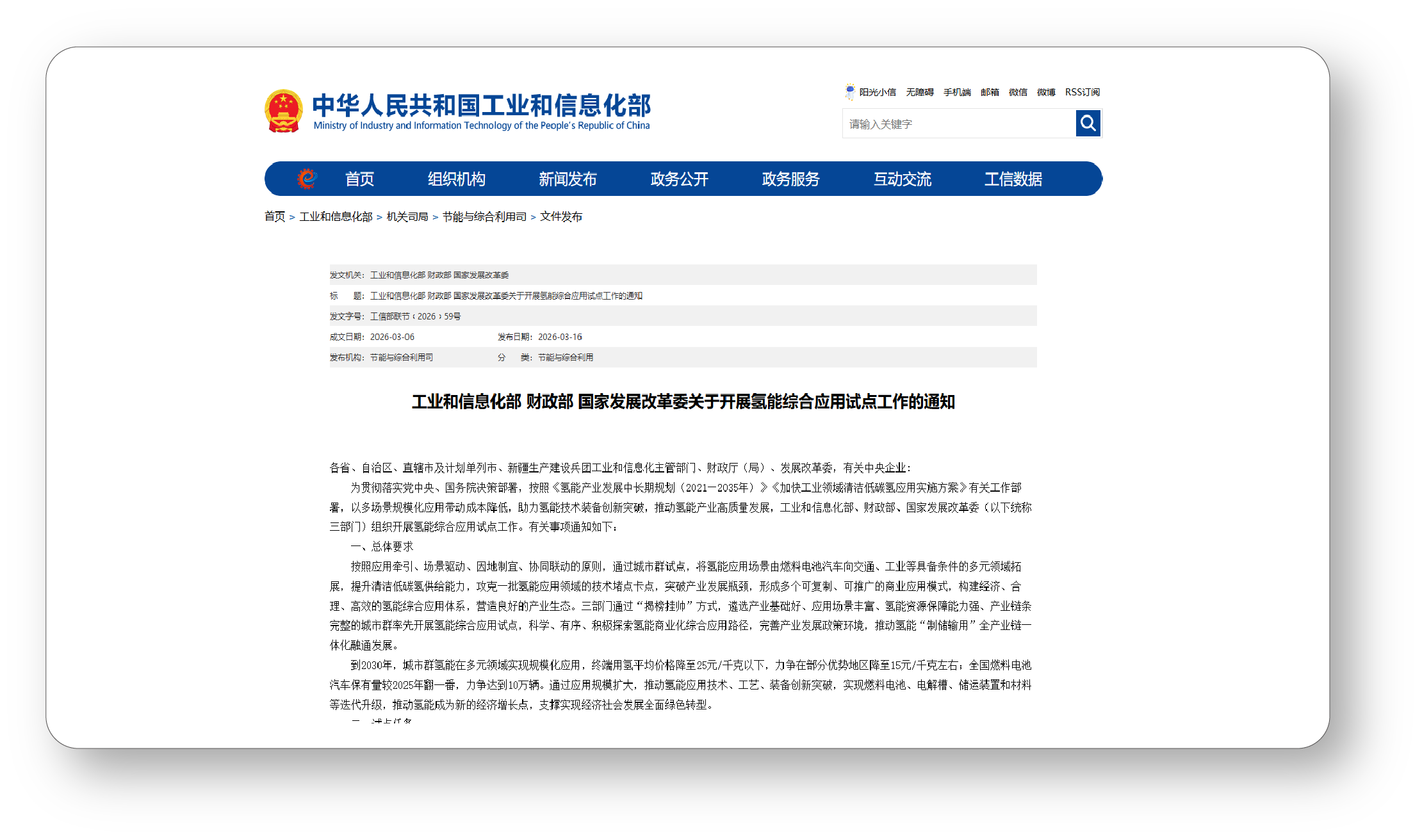
Task: Click the red gear icon in navbar
Action: click(307, 179)
